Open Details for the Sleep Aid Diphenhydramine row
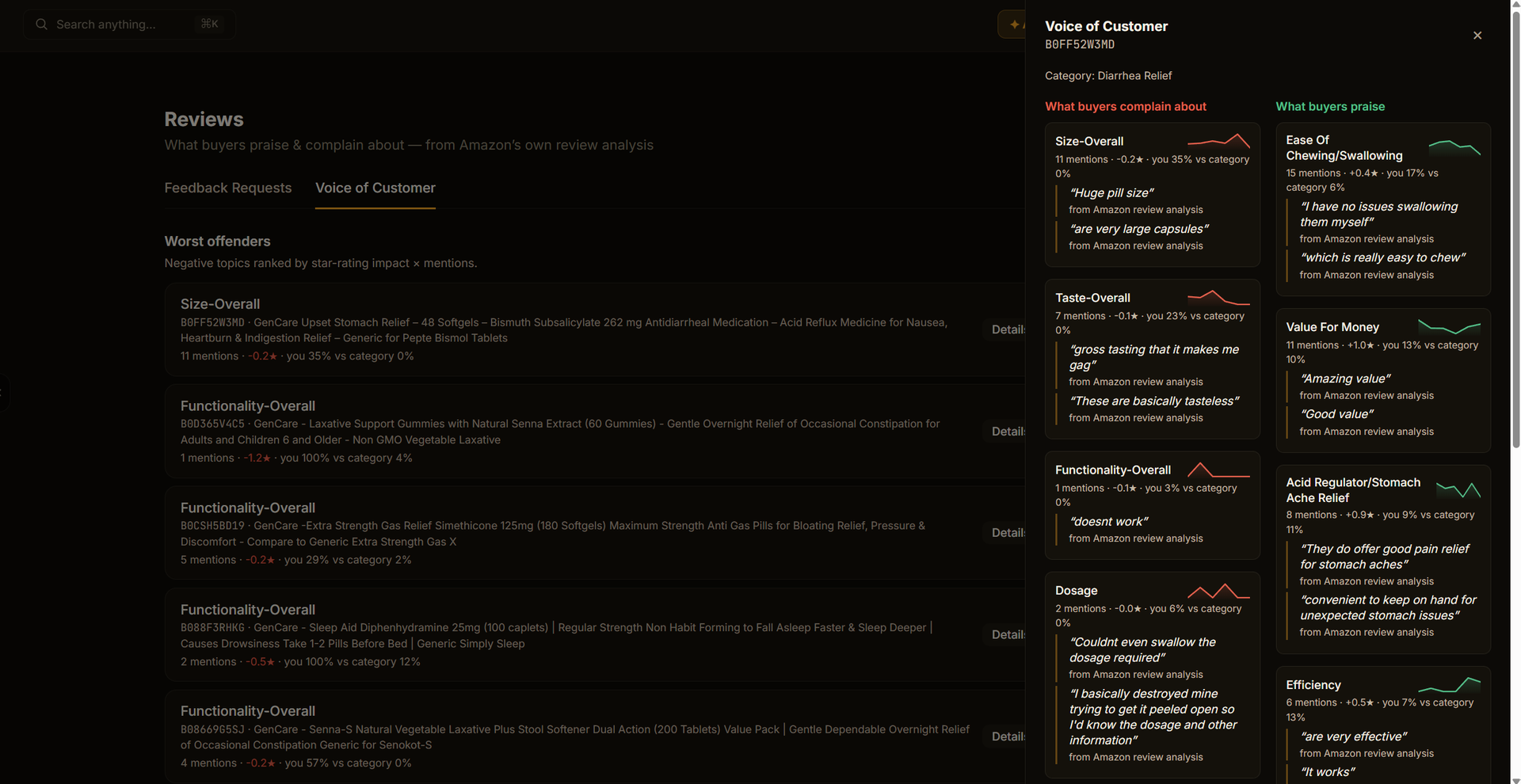 (x=1006, y=635)
